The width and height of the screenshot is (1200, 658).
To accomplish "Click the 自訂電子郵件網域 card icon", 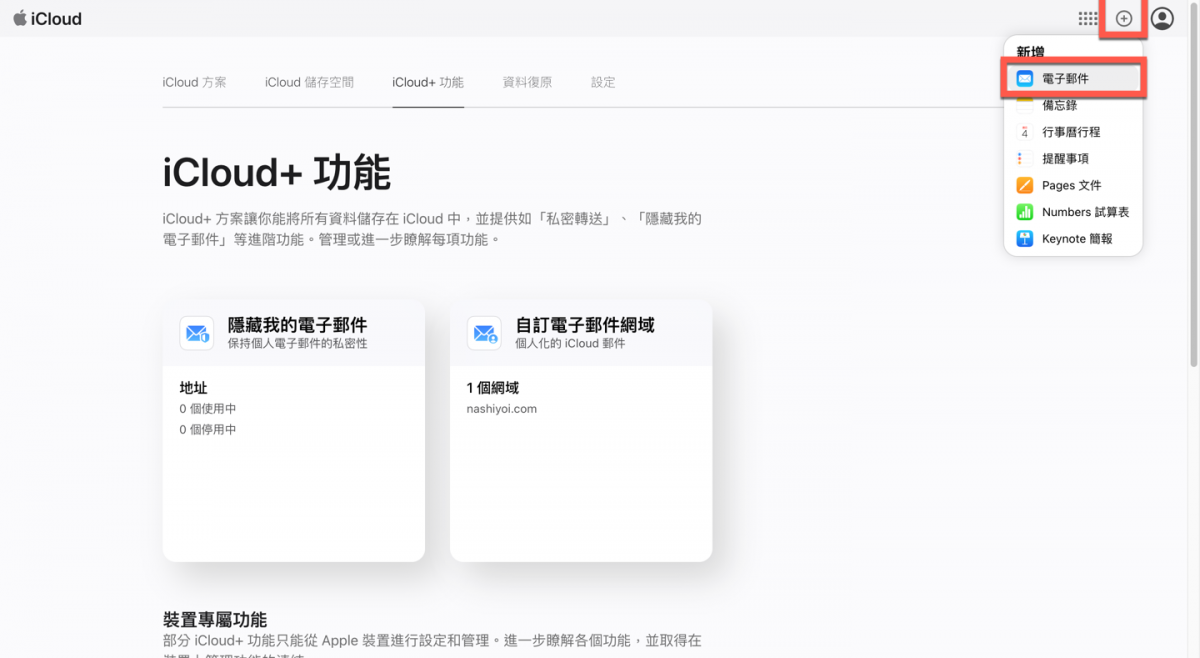I will (x=484, y=333).
